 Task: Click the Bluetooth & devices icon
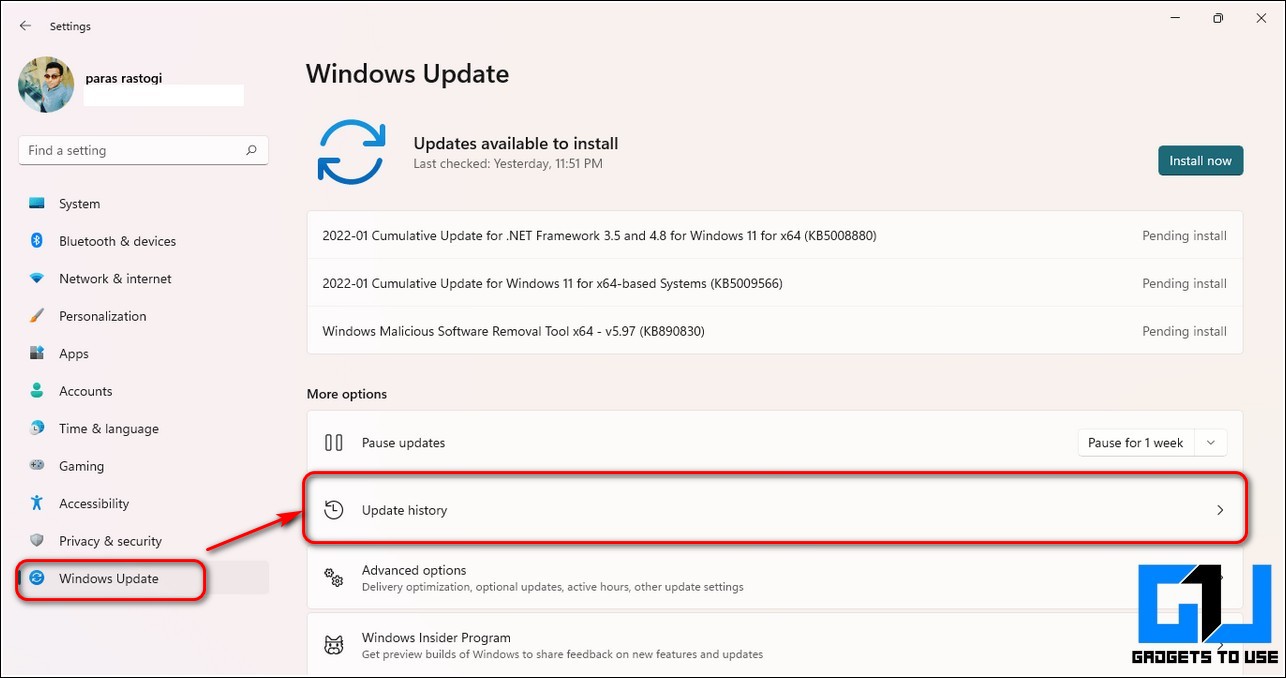[x=37, y=241]
